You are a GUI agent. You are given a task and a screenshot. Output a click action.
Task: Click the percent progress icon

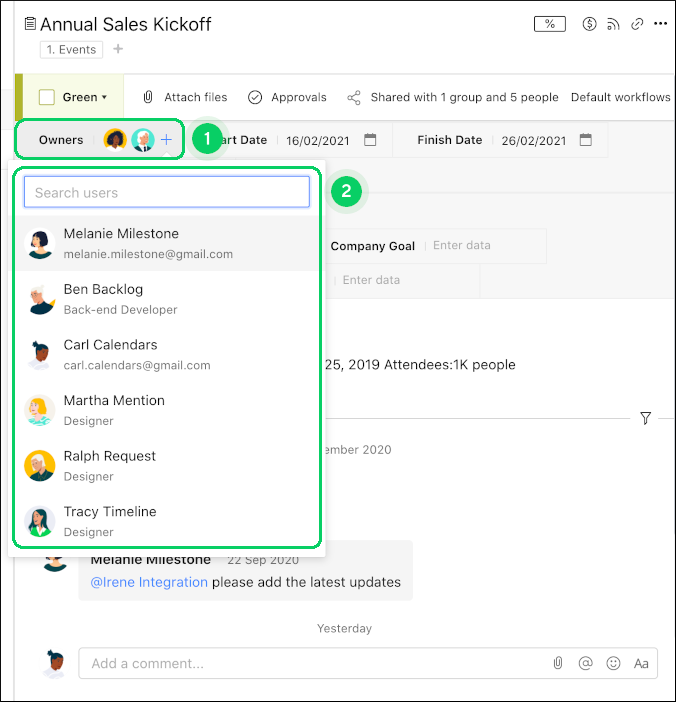click(549, 24)
